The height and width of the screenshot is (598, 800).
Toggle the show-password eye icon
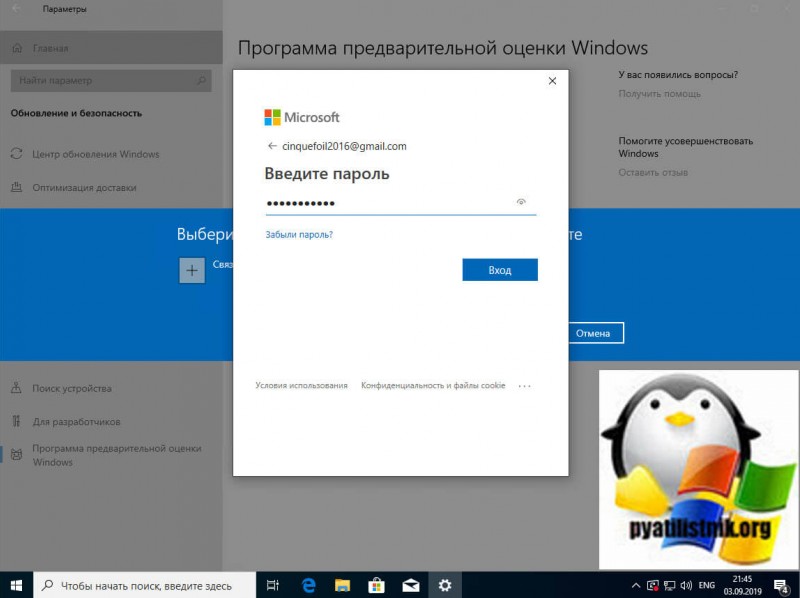pyautogui.click(x=521, y=202)
